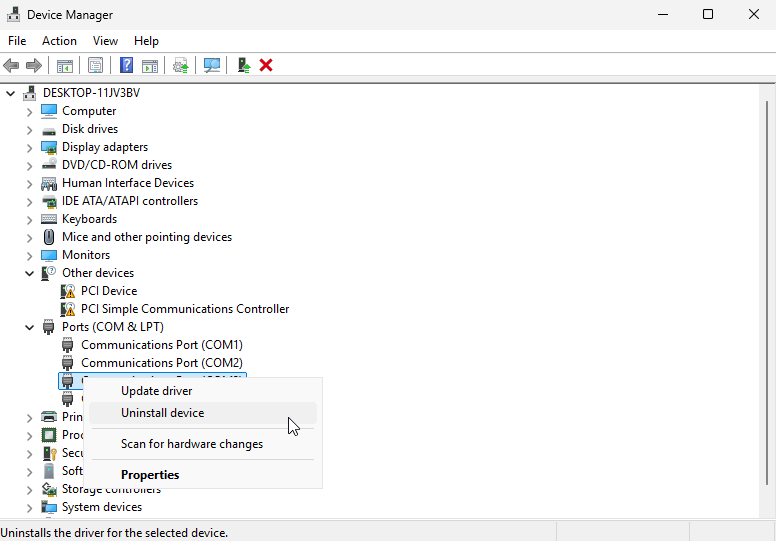
Task: Select Communications Port (COM2)
Action: click(x=162, y=363)
